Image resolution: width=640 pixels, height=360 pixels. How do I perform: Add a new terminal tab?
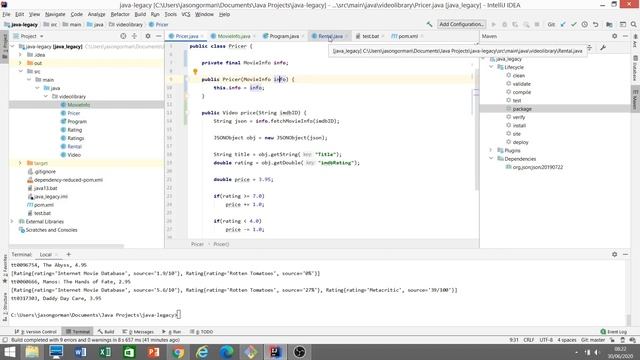click(x=69, y=254)
